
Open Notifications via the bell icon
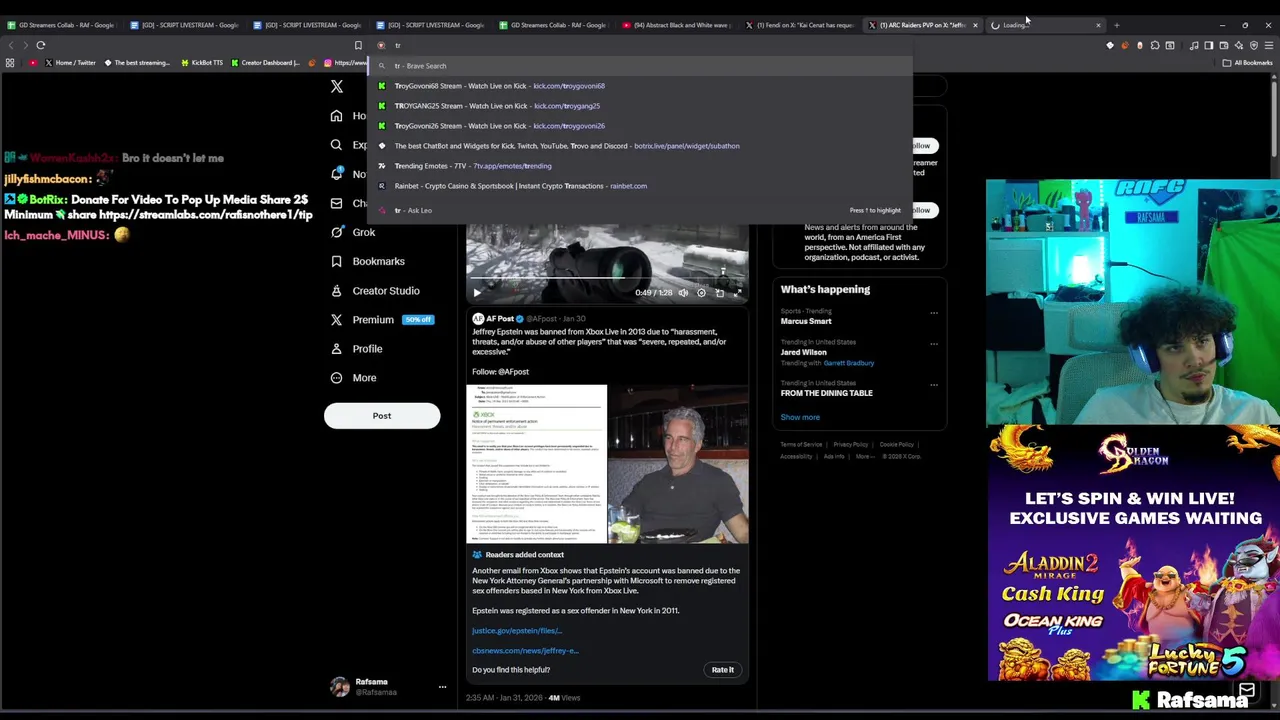point(336,174)
